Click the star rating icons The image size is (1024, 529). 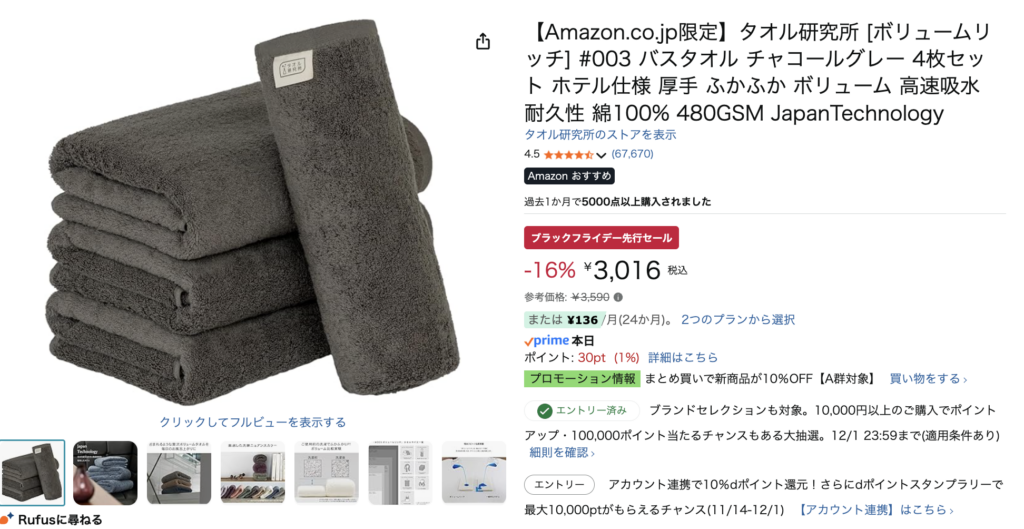click(568, 155)
